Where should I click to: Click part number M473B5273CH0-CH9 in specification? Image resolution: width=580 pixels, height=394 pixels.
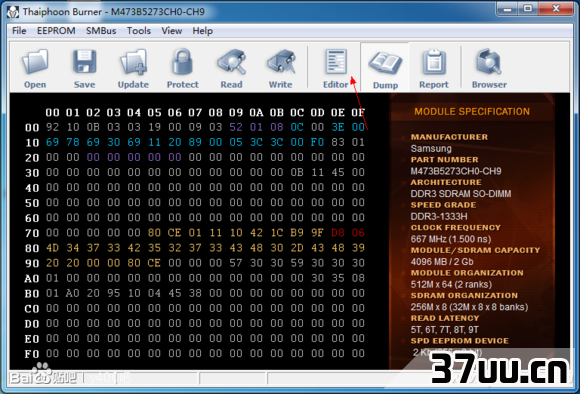tap(456, 171)
